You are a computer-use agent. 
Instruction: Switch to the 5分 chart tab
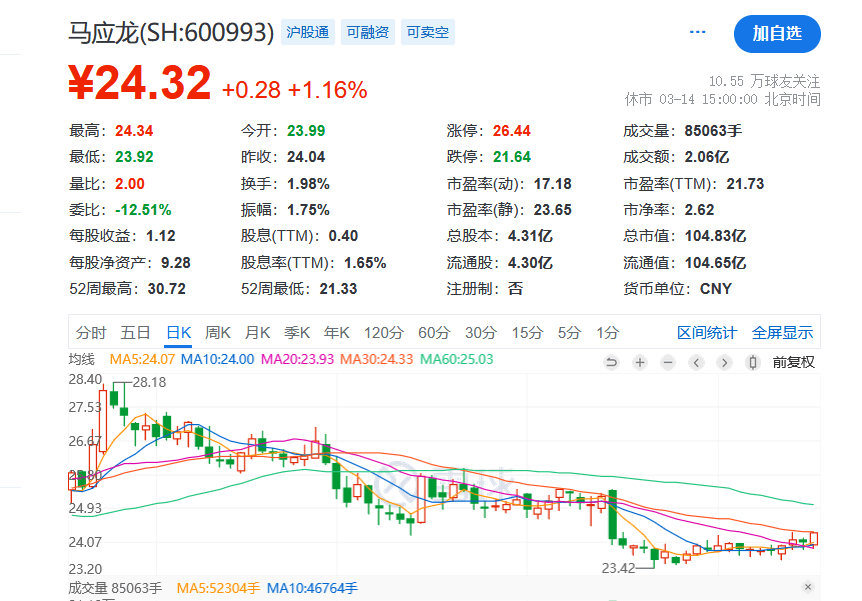570,333
